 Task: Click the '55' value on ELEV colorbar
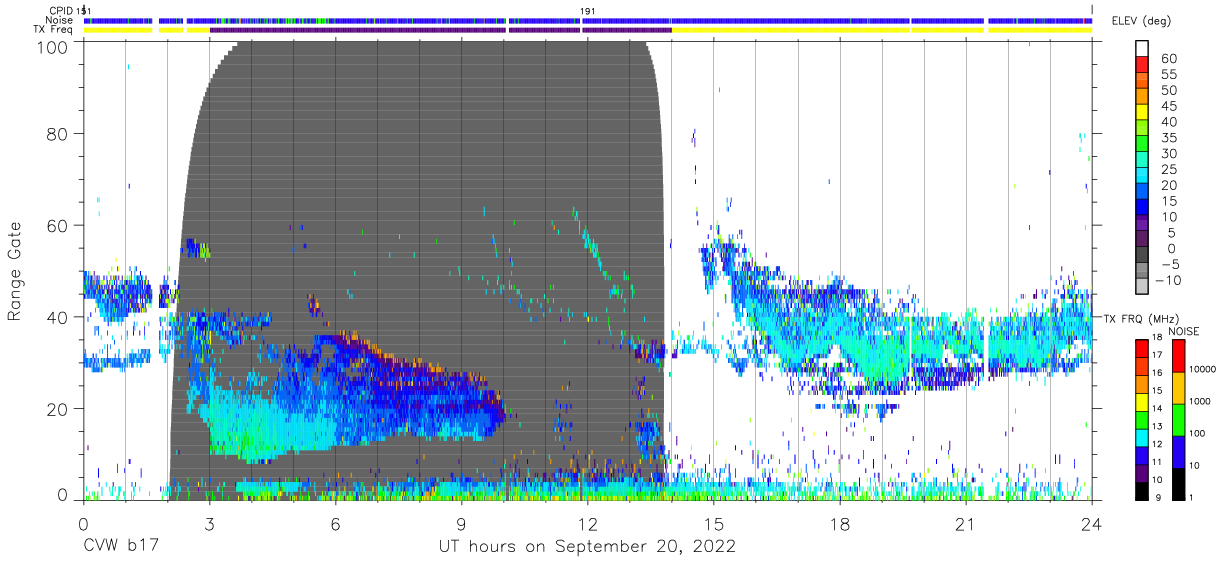coord(1168,75)
